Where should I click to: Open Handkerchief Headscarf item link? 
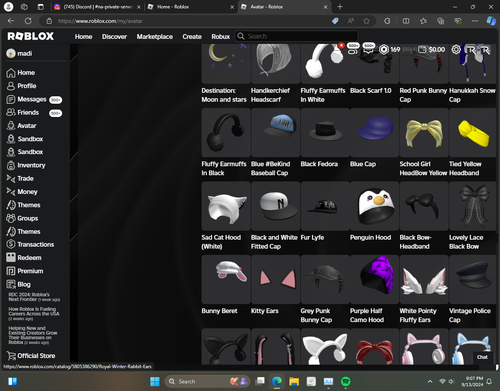tap(270, 95)
